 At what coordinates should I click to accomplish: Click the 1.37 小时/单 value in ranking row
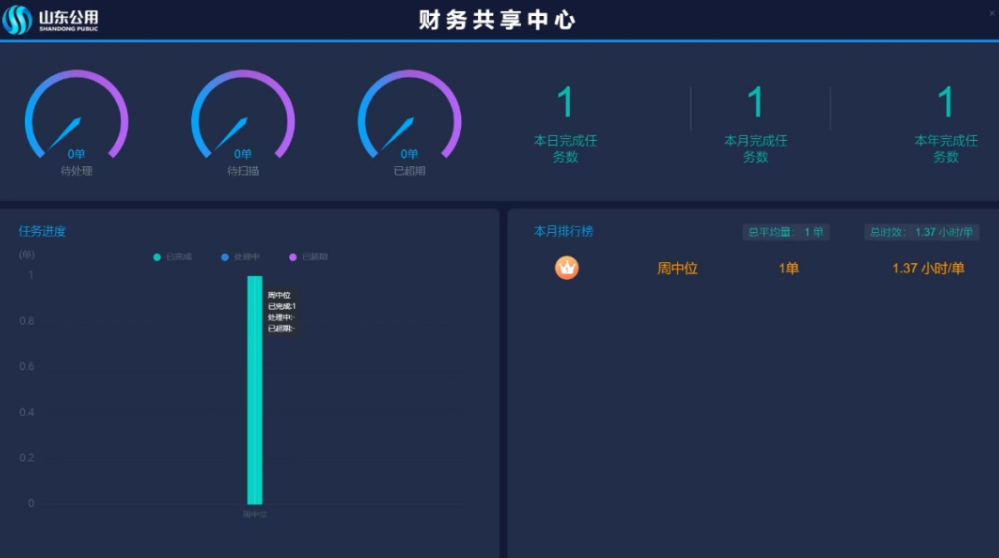point(928,269)
